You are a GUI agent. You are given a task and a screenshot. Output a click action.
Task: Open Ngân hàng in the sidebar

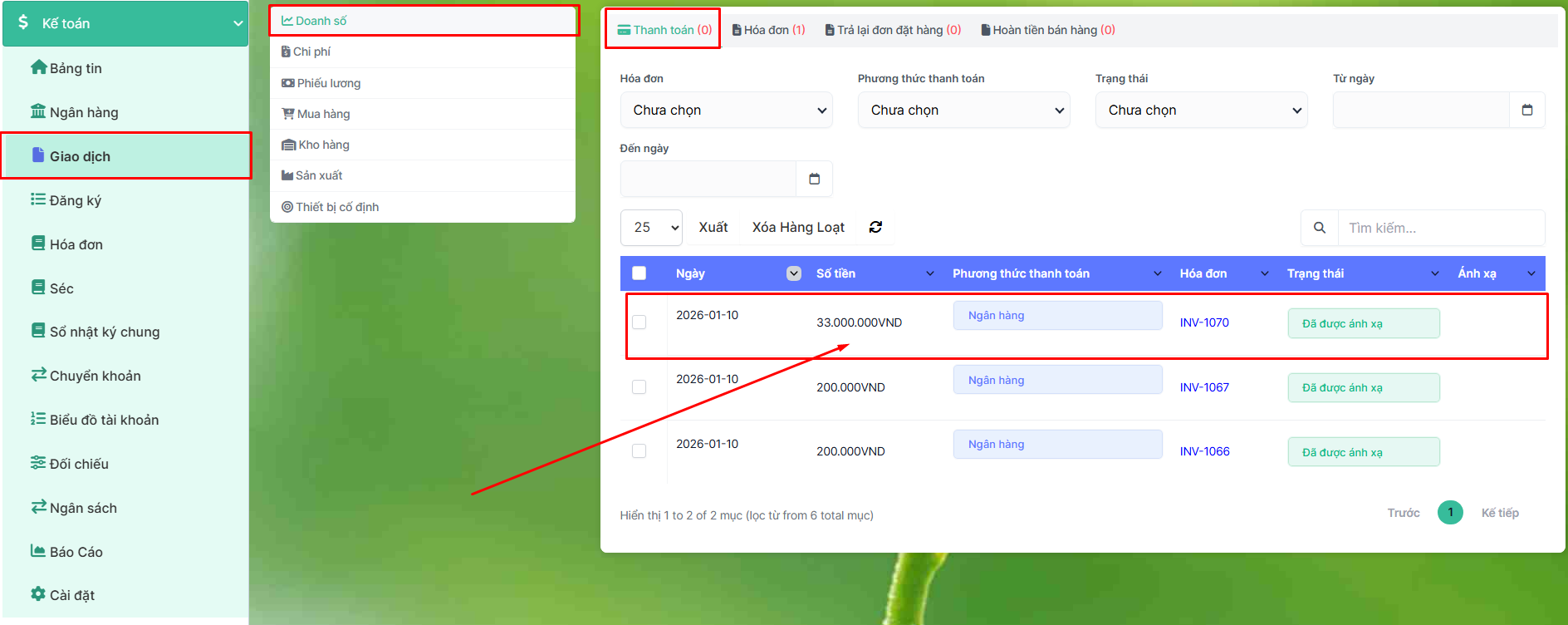click(x=83, y=112)
